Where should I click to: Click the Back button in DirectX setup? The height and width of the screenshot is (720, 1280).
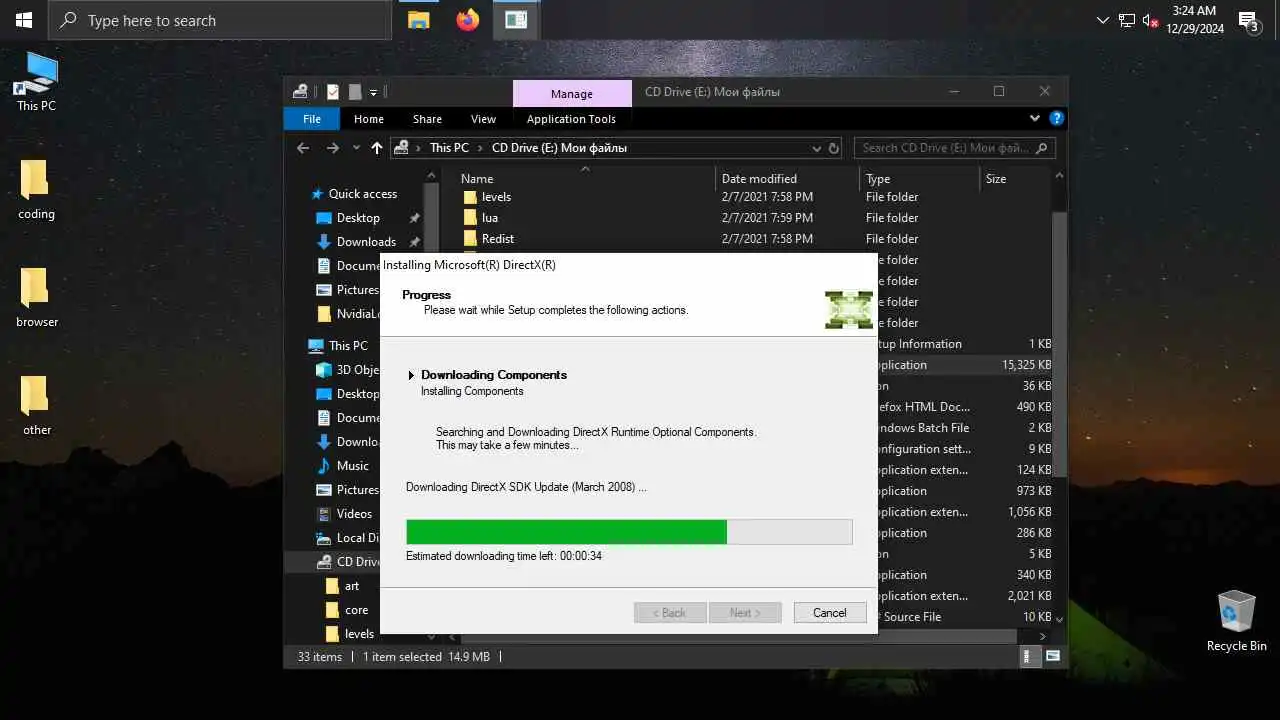coord(670,613)
